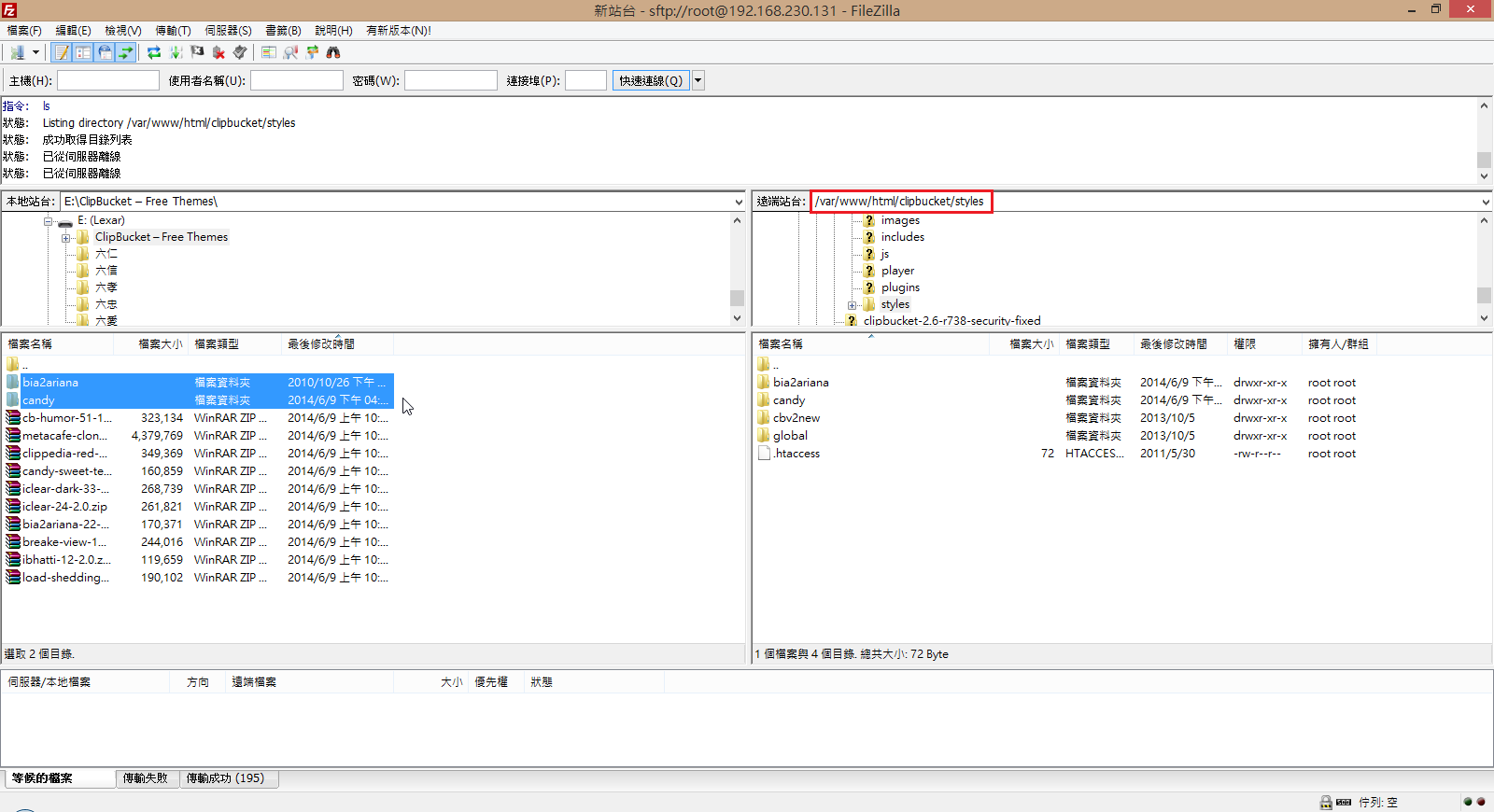Click the message log scroll down arrow
This screenshot has width=1494, height=812.
[1484, 175]
